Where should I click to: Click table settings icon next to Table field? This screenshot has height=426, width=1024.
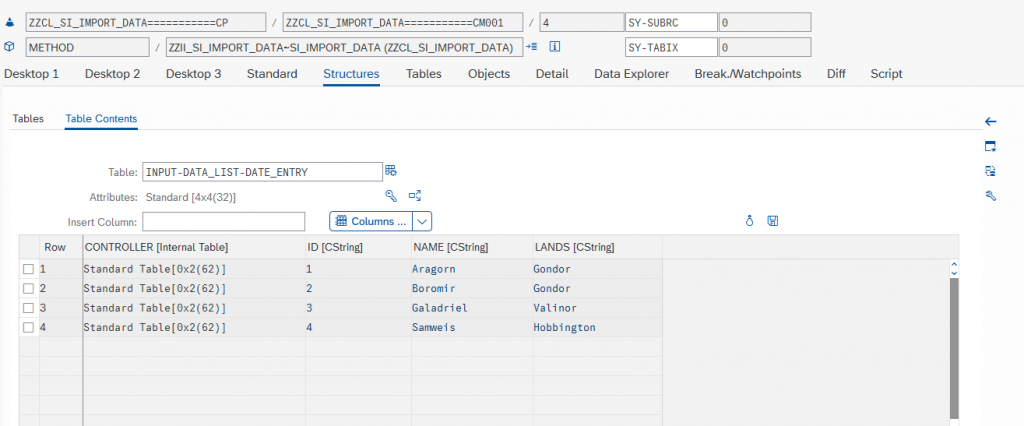(391, 171)
